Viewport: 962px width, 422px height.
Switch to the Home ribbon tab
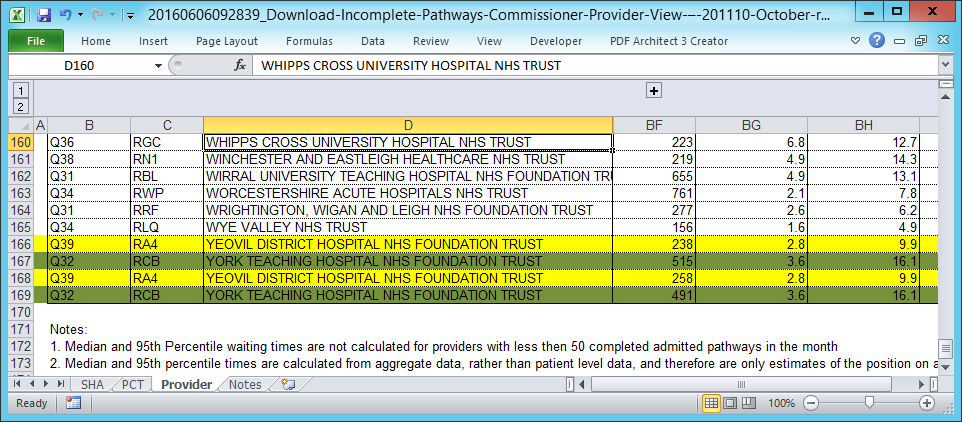pos(96,41)
